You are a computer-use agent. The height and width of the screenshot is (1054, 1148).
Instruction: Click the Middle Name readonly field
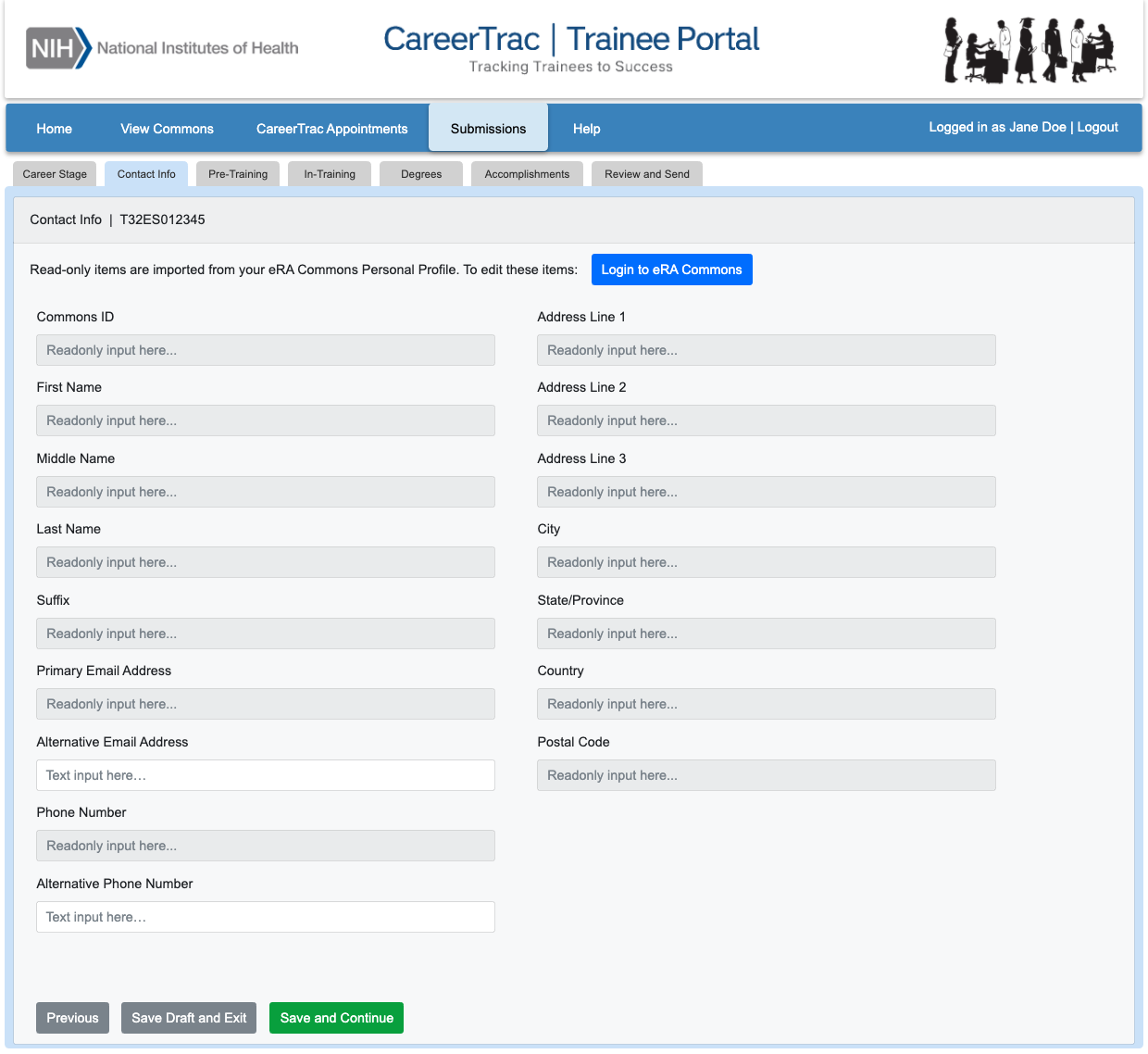(x=266, y=492)
